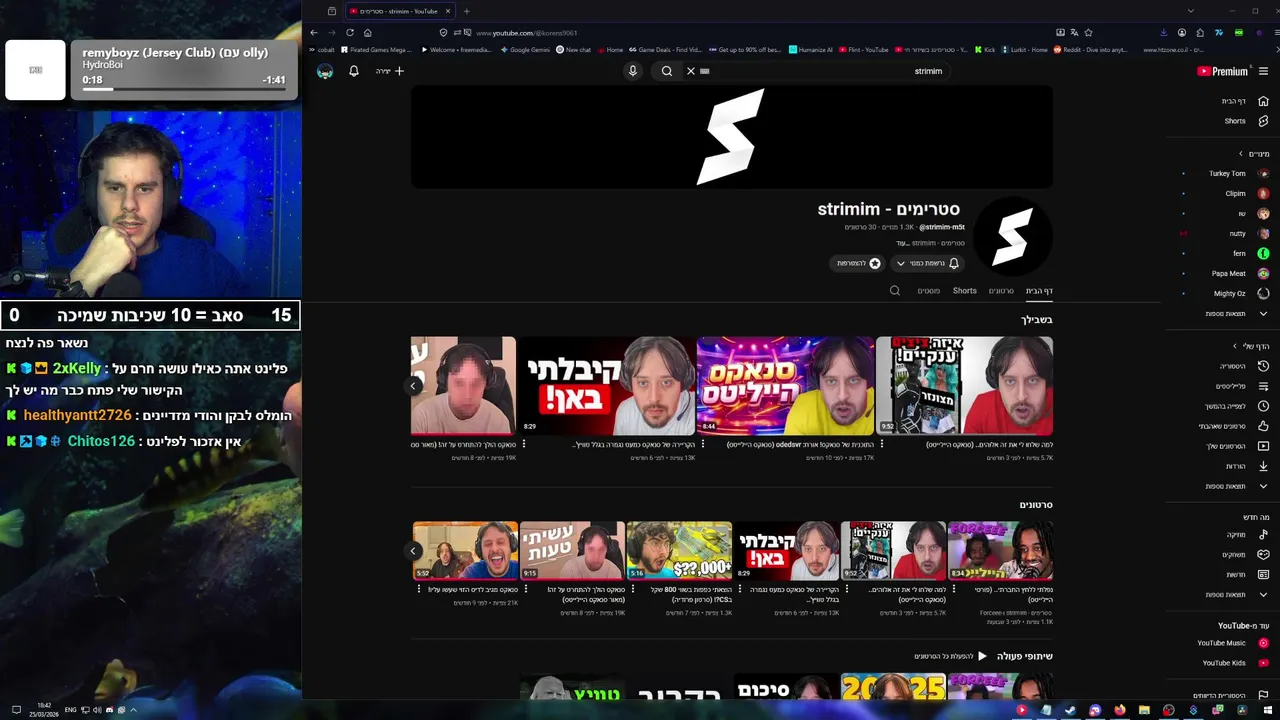The width and height of the screenshot is (1280, 720).
Task: Open לצפייה בהמשך watch later in the sidebar
Action: pyautogui.click(x=1237, y=406)
